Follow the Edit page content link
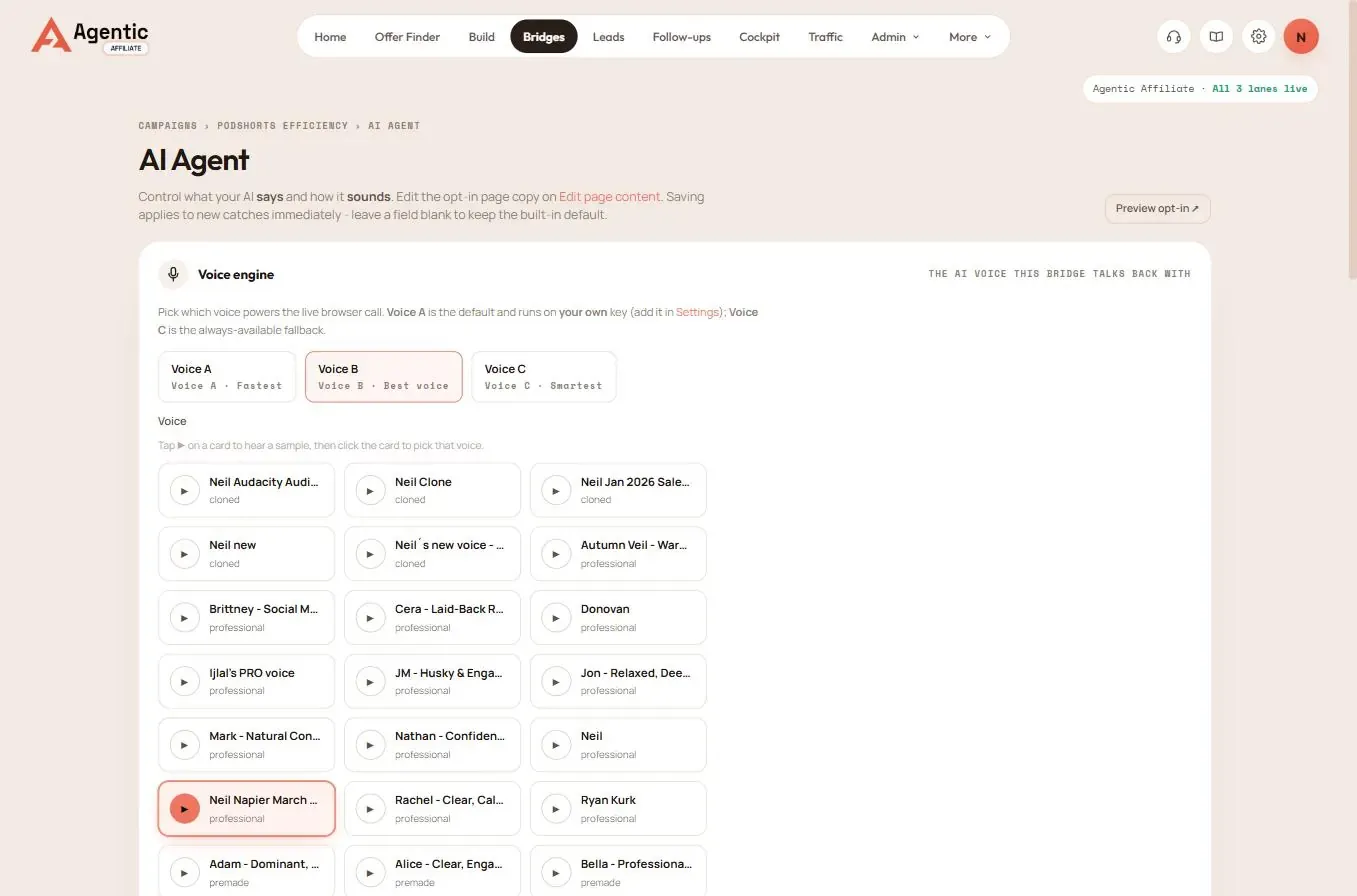The width and height of the screenshot is (1357, 896). 609,197
